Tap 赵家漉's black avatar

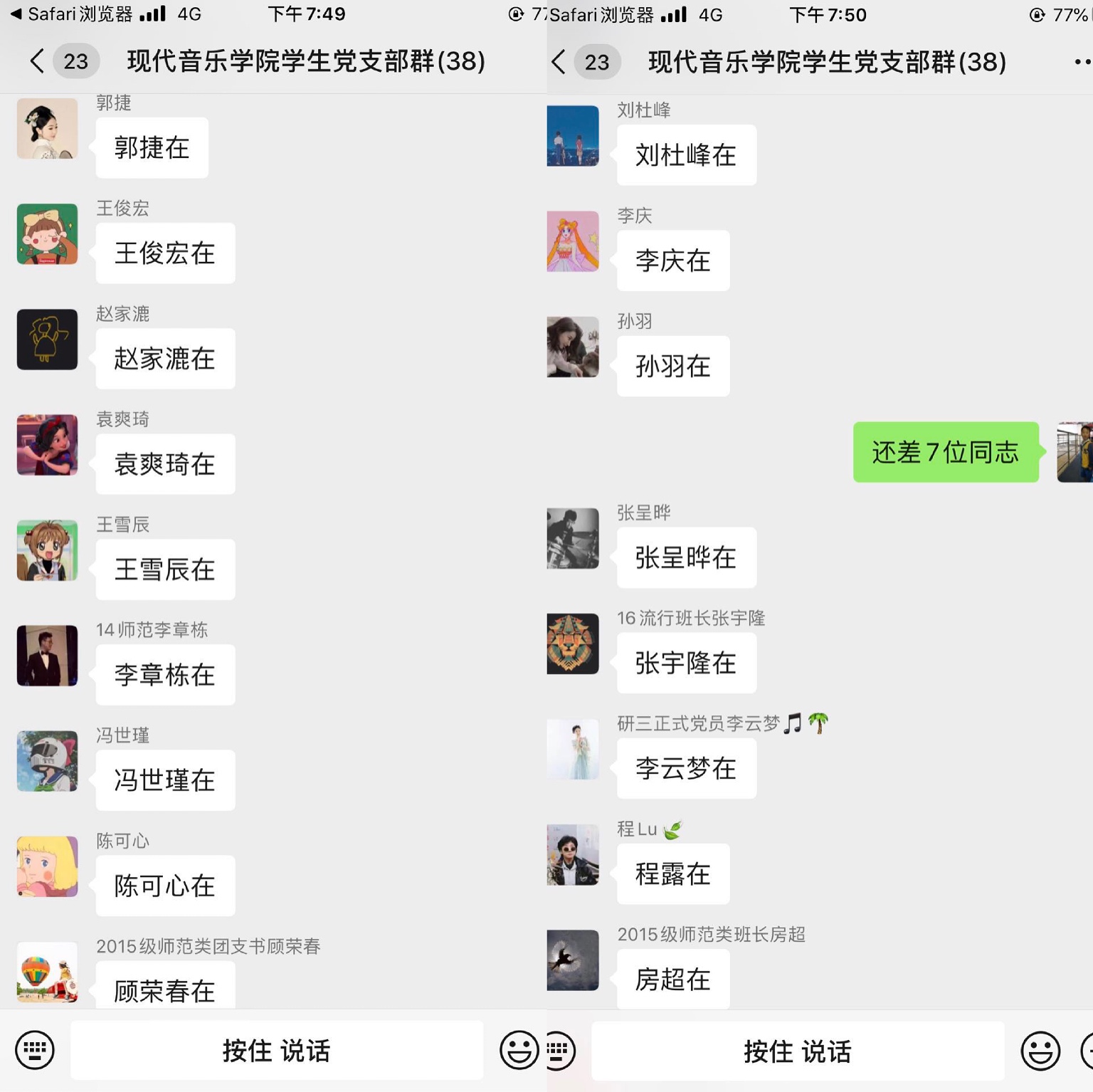click(x=47, y=340)
